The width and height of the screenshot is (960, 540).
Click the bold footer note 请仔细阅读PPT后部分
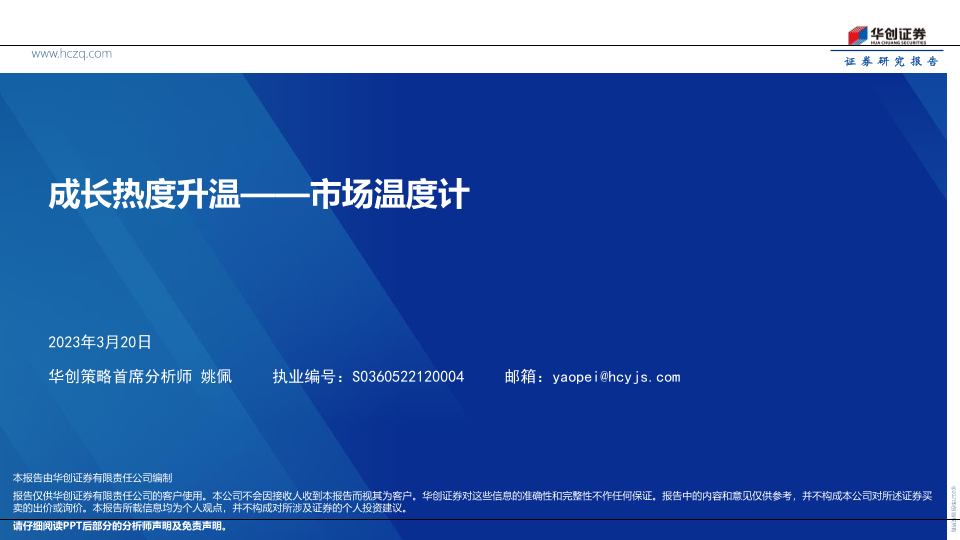120,526
